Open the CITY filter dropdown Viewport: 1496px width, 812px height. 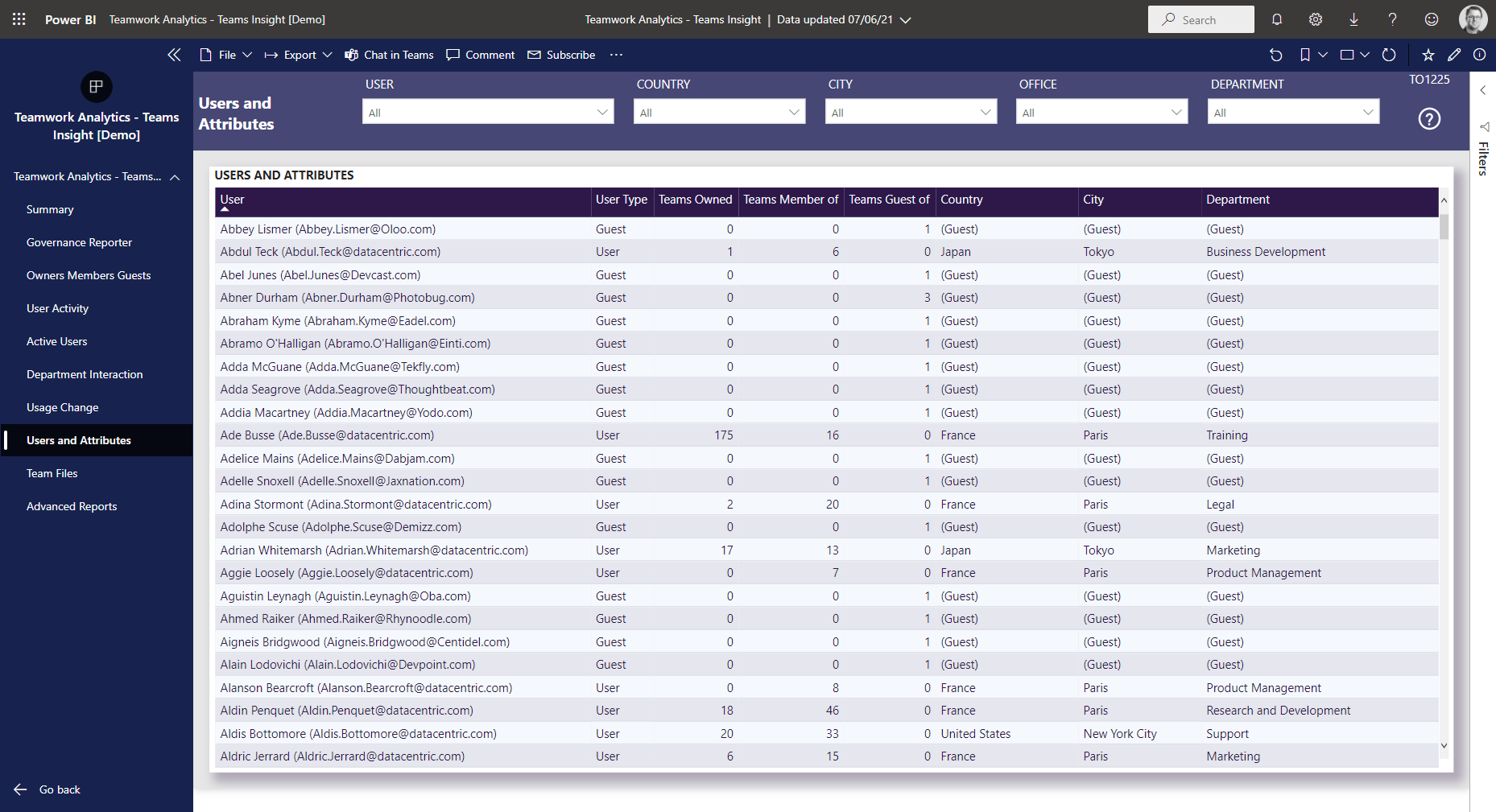911,112
